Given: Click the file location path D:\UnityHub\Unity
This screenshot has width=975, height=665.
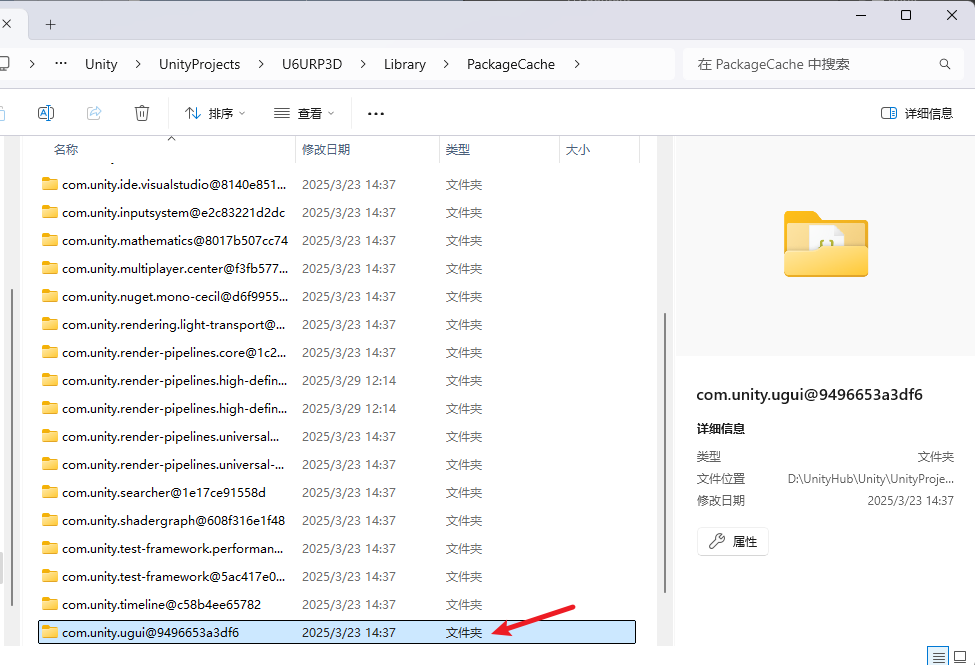Looking at the screenshot, I should 871,478.
